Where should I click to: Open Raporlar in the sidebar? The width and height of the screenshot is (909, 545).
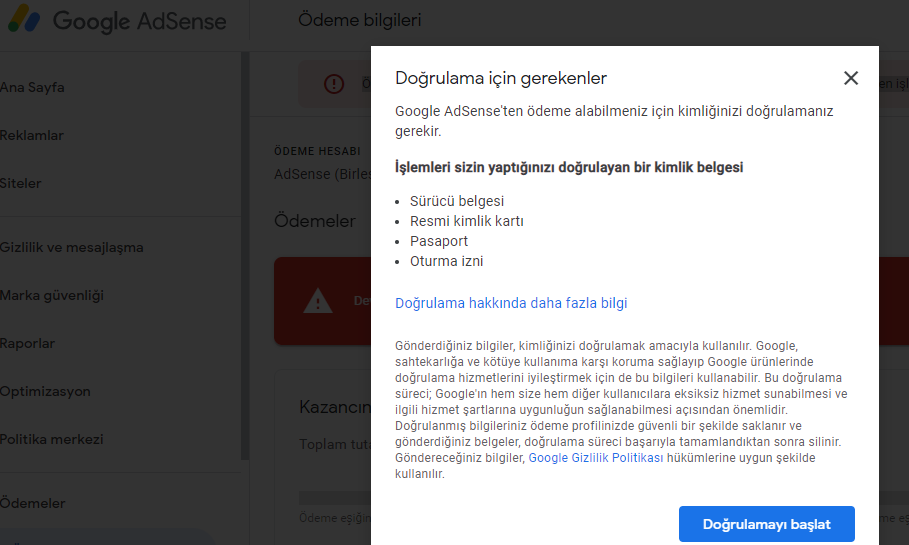27,343
